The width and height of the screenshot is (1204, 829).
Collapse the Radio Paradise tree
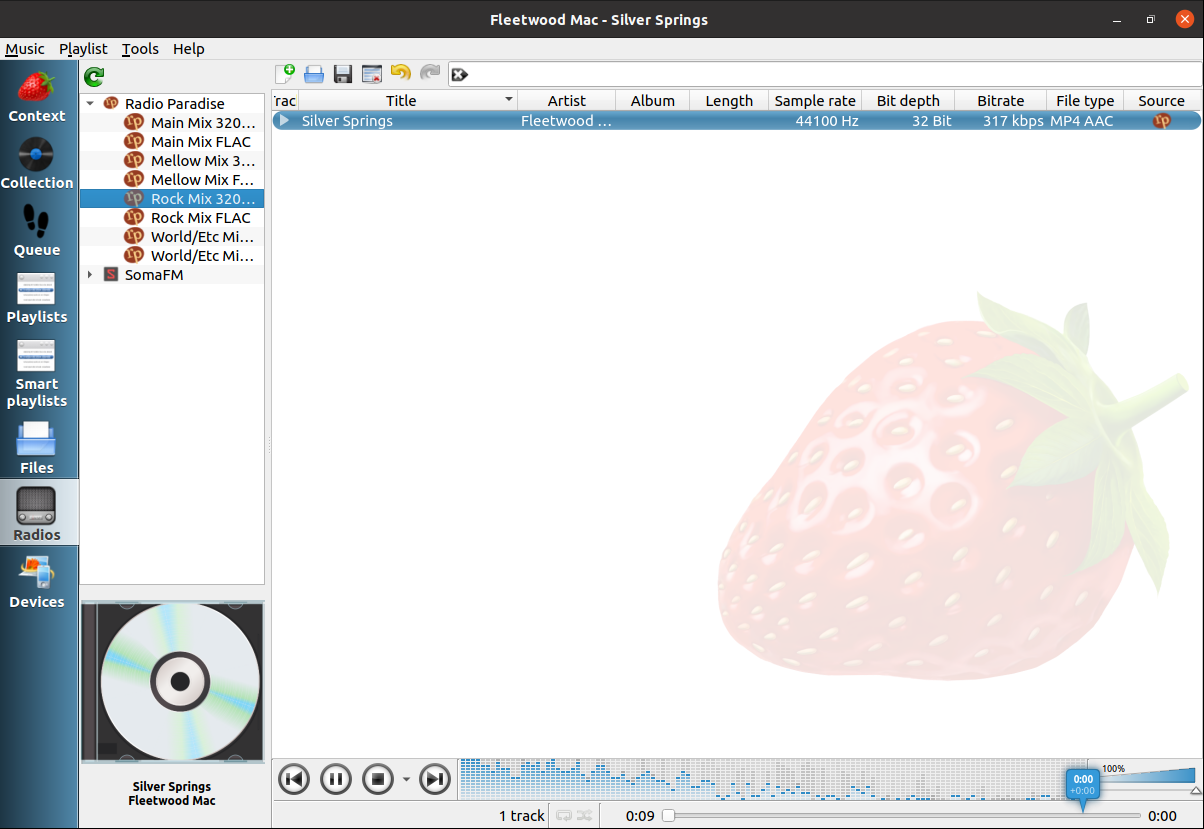pyautogui.click(x=90, y=102)
